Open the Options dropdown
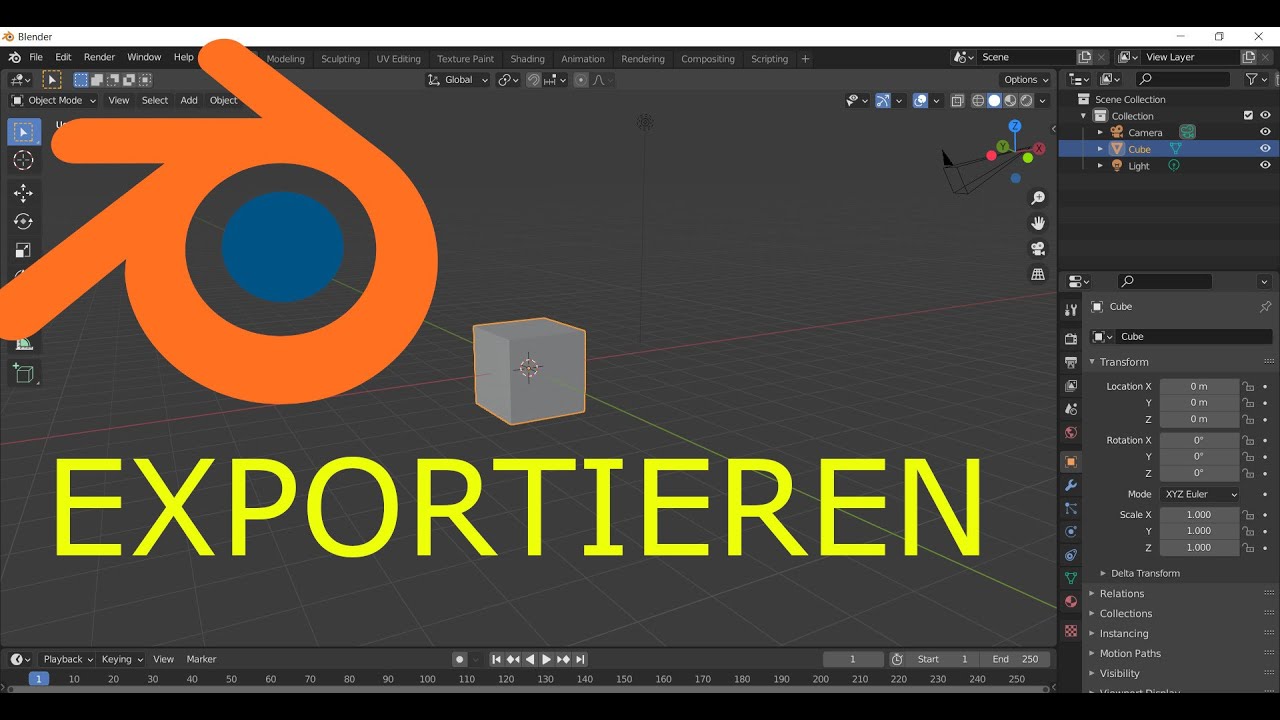The width and height of the screenshot is (1280, 720). click(1026, 80)
